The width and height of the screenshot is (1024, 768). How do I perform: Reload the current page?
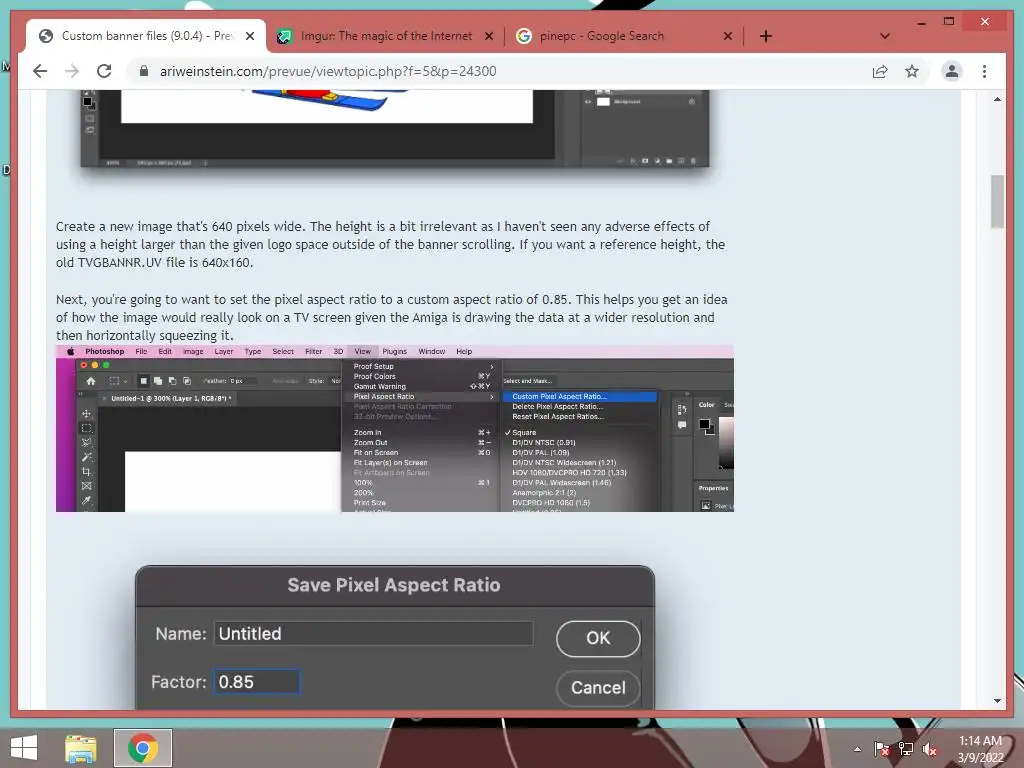(x=104, y=71)
